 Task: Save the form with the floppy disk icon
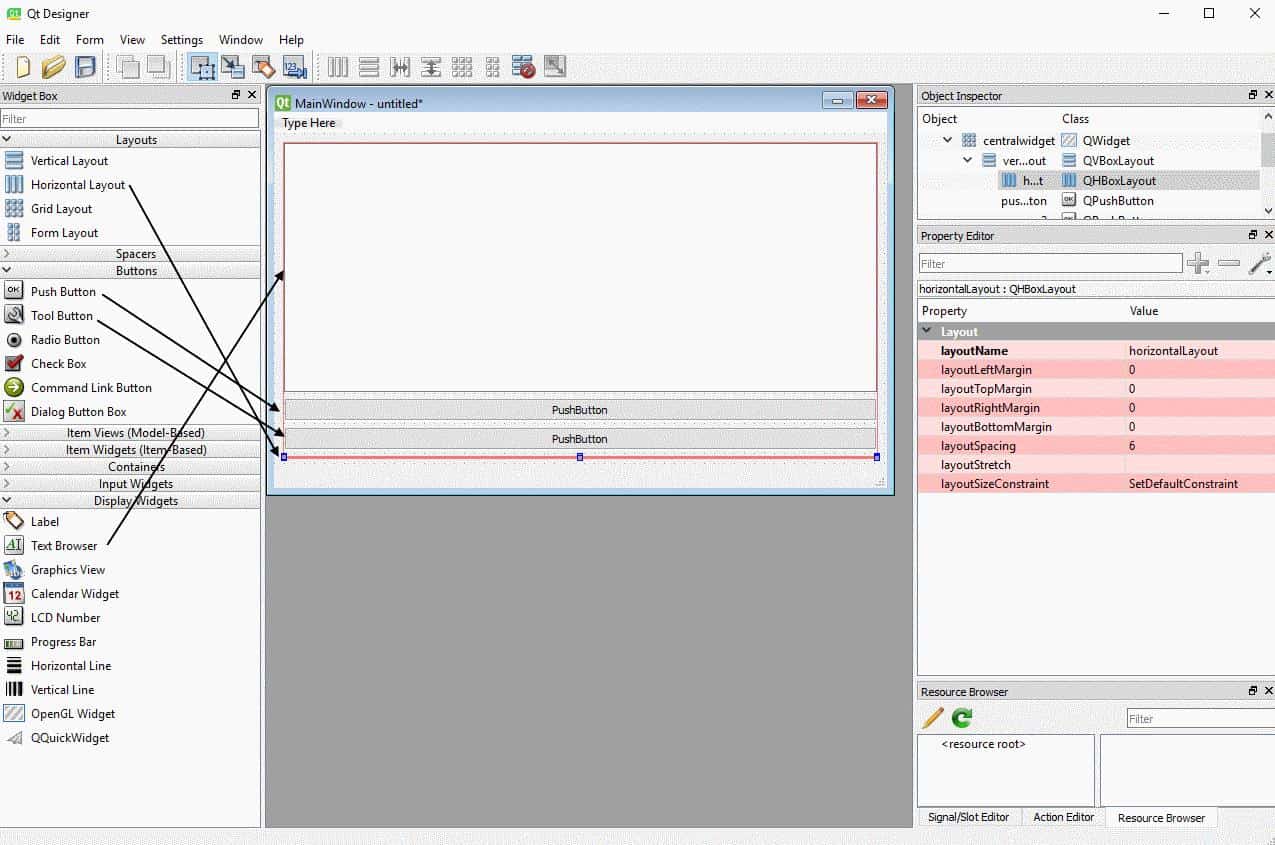pos(85,67)
